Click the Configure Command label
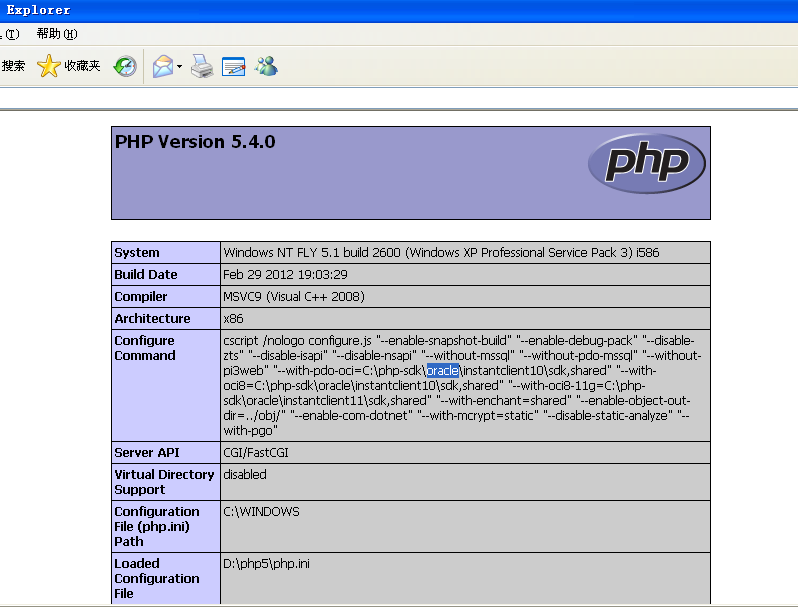 (145, 348)
